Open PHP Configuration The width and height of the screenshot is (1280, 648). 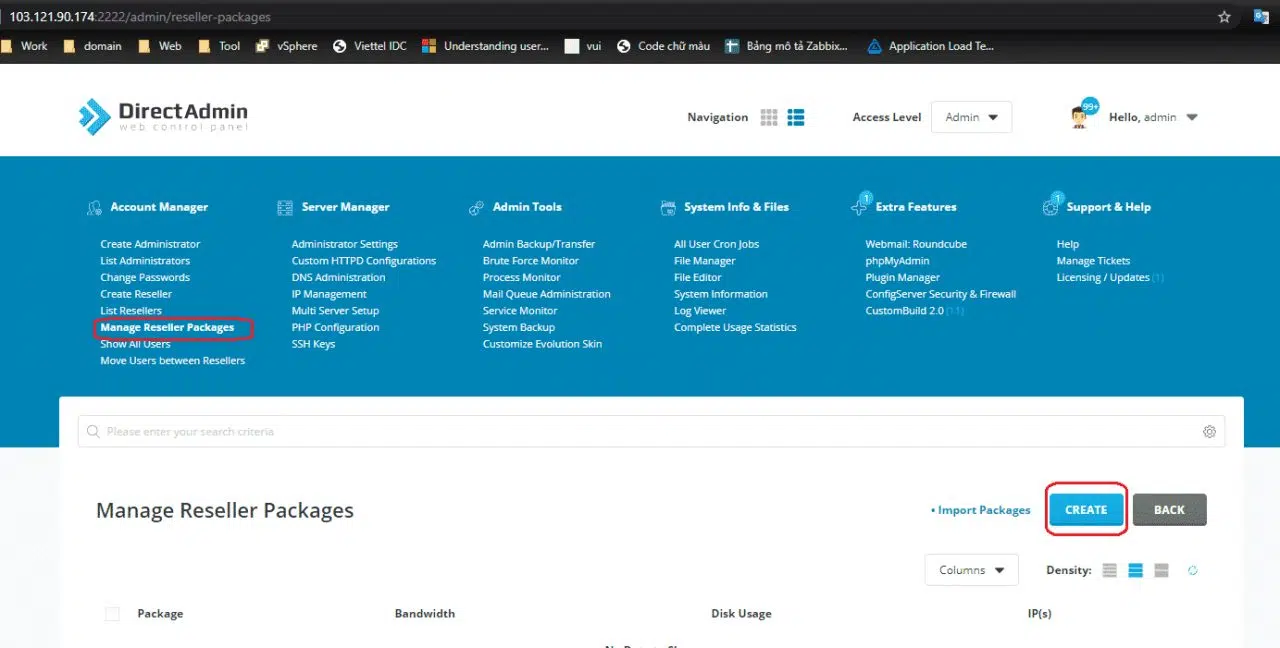[335, 327]
